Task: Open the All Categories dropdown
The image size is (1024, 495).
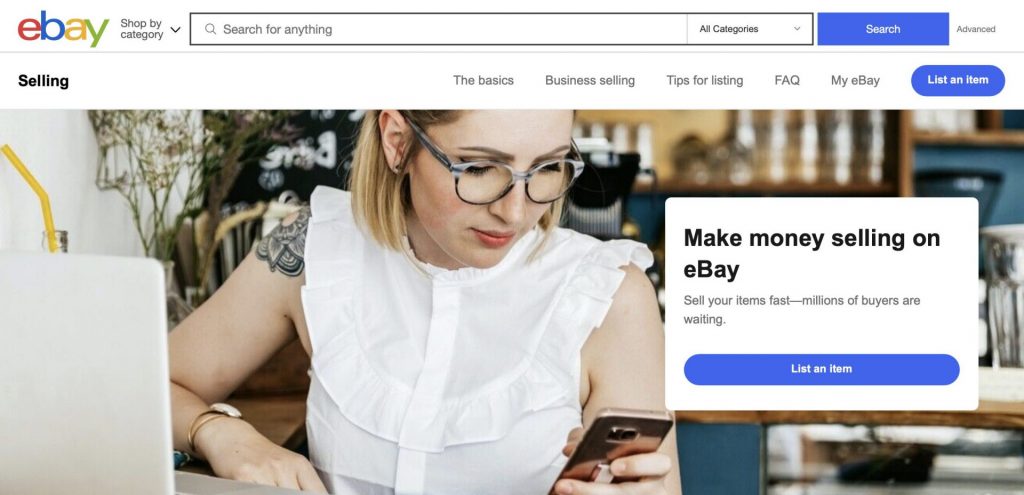Action: pyautogui.click(x=750, y=29)
